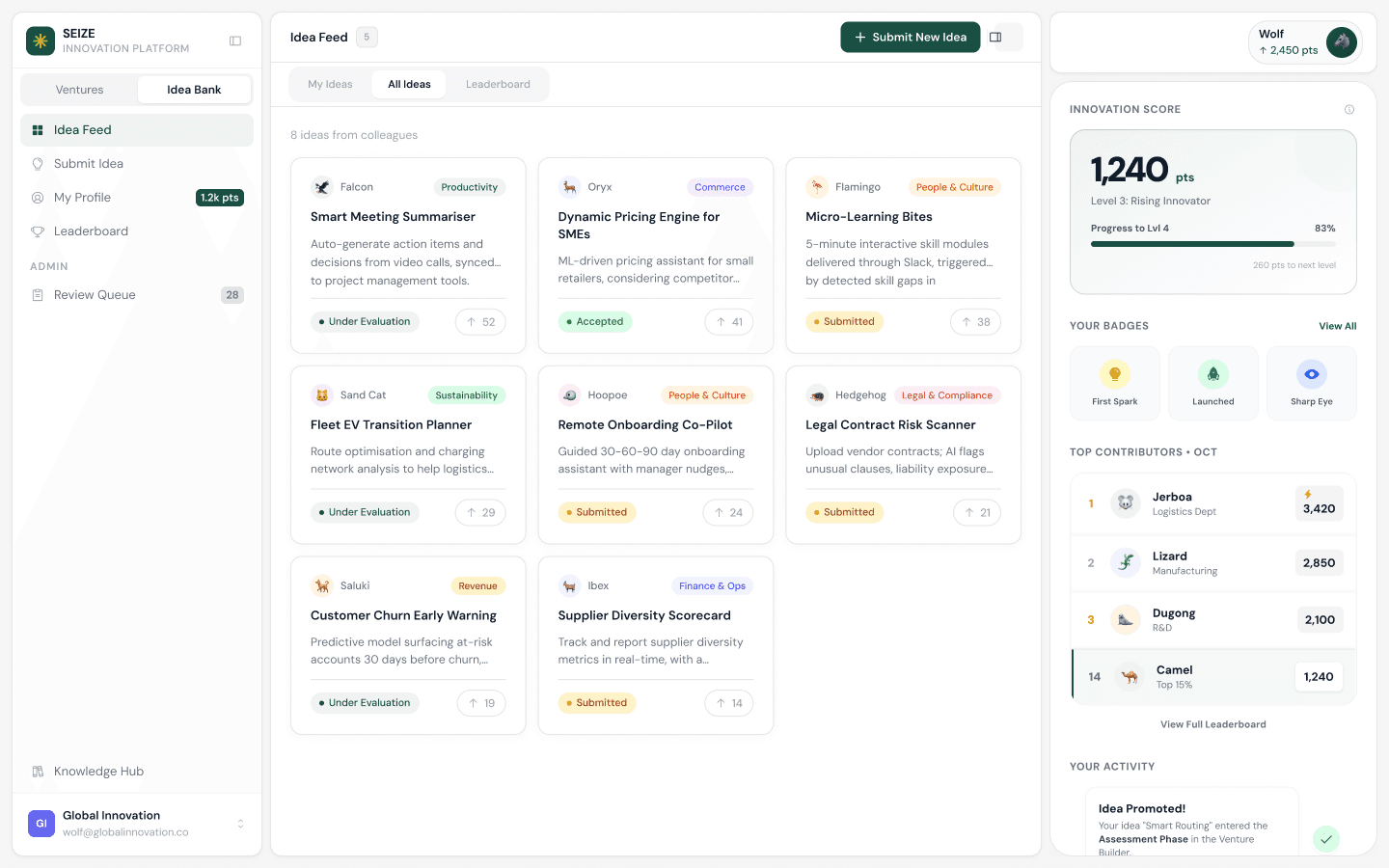Click the Knowledge Hub book icon
Image resolution: width=1389 pixels, height=868 pixels.
coord(38,772)
